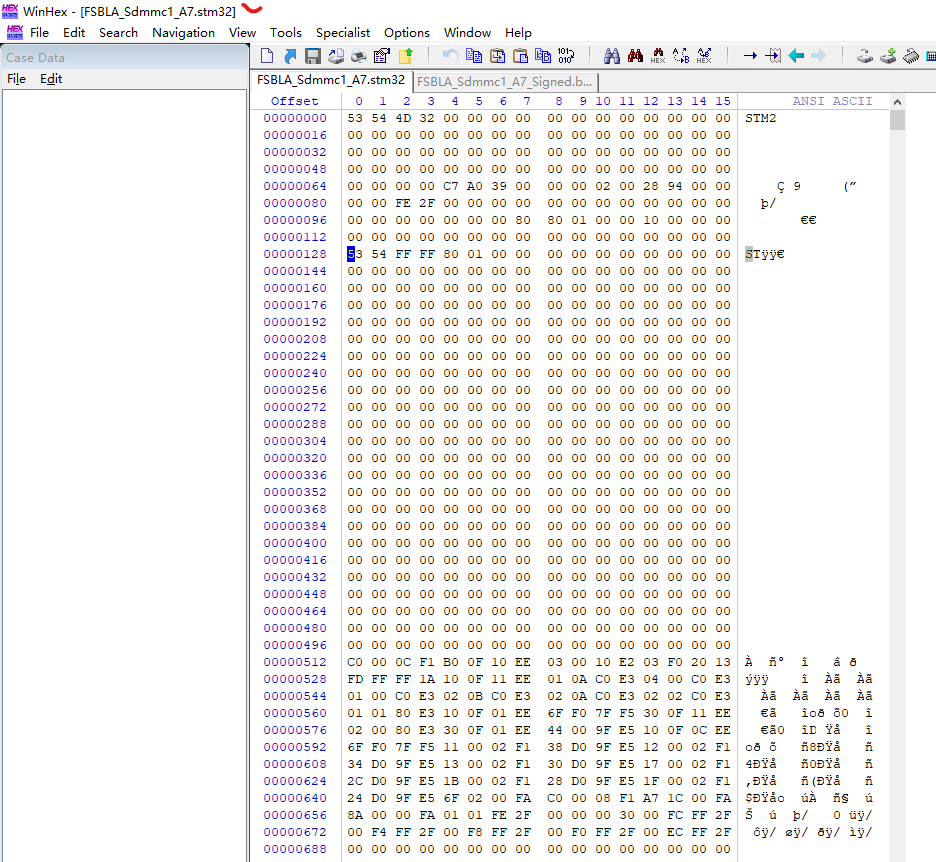
Task: Open the Find Text tool (blue binoculars)
Action: point(611,56)
